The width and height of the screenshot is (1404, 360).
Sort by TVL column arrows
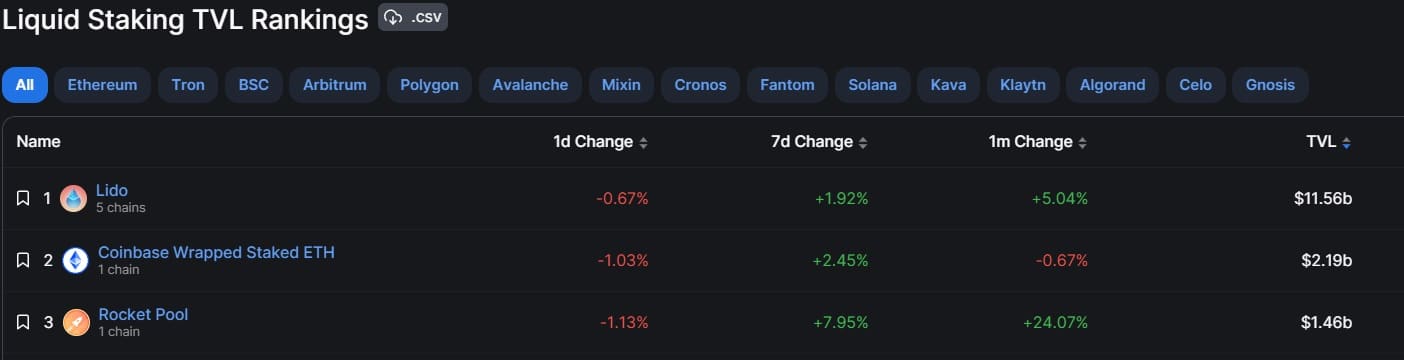click(x=1346, y=143)
